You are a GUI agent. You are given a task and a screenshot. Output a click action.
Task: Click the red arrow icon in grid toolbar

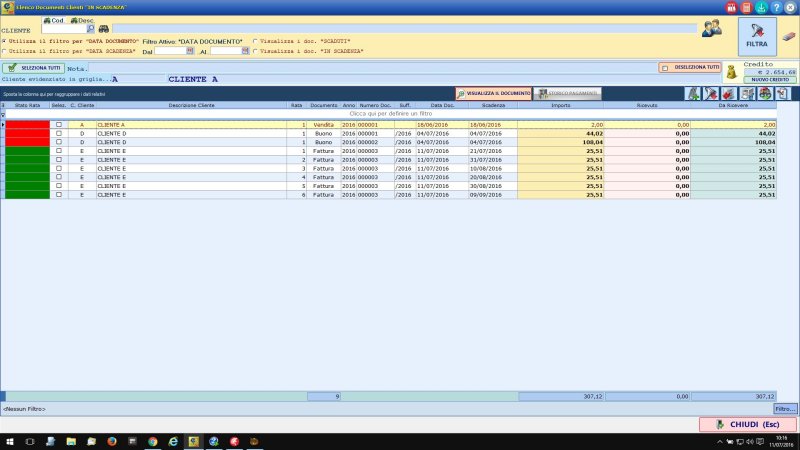[729, 93]
